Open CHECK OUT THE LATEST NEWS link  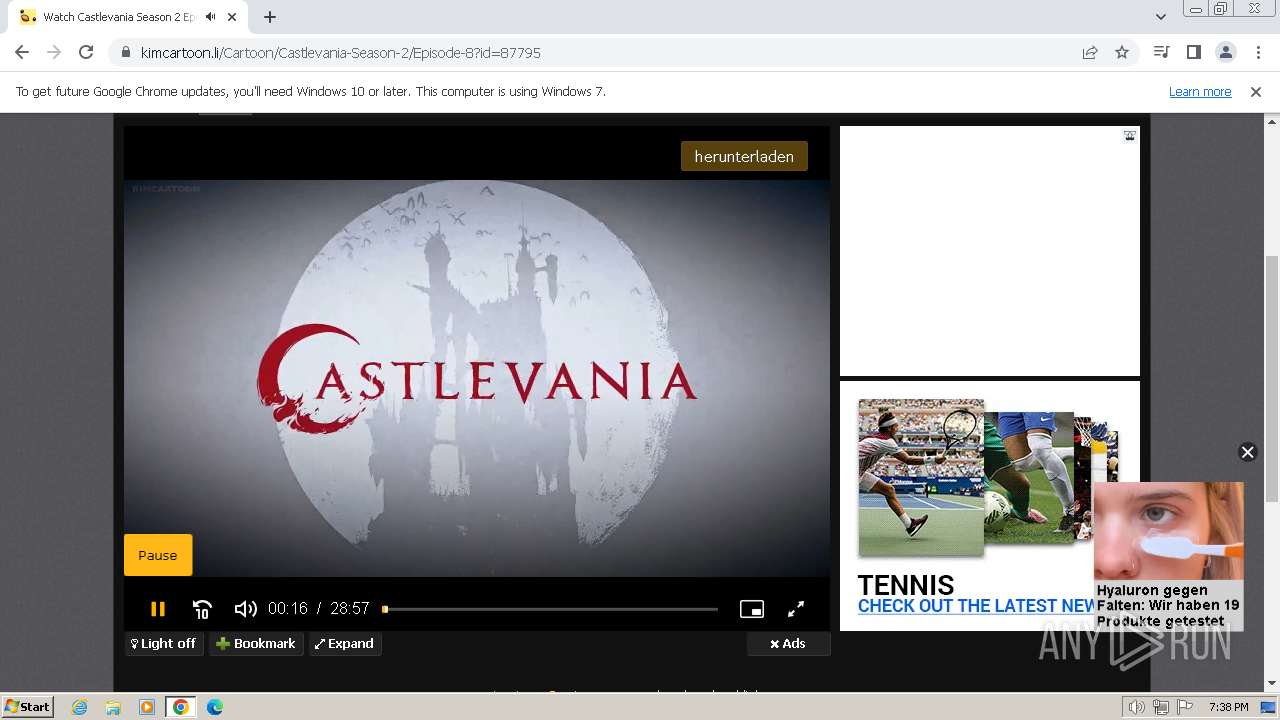tap(977, 606)
